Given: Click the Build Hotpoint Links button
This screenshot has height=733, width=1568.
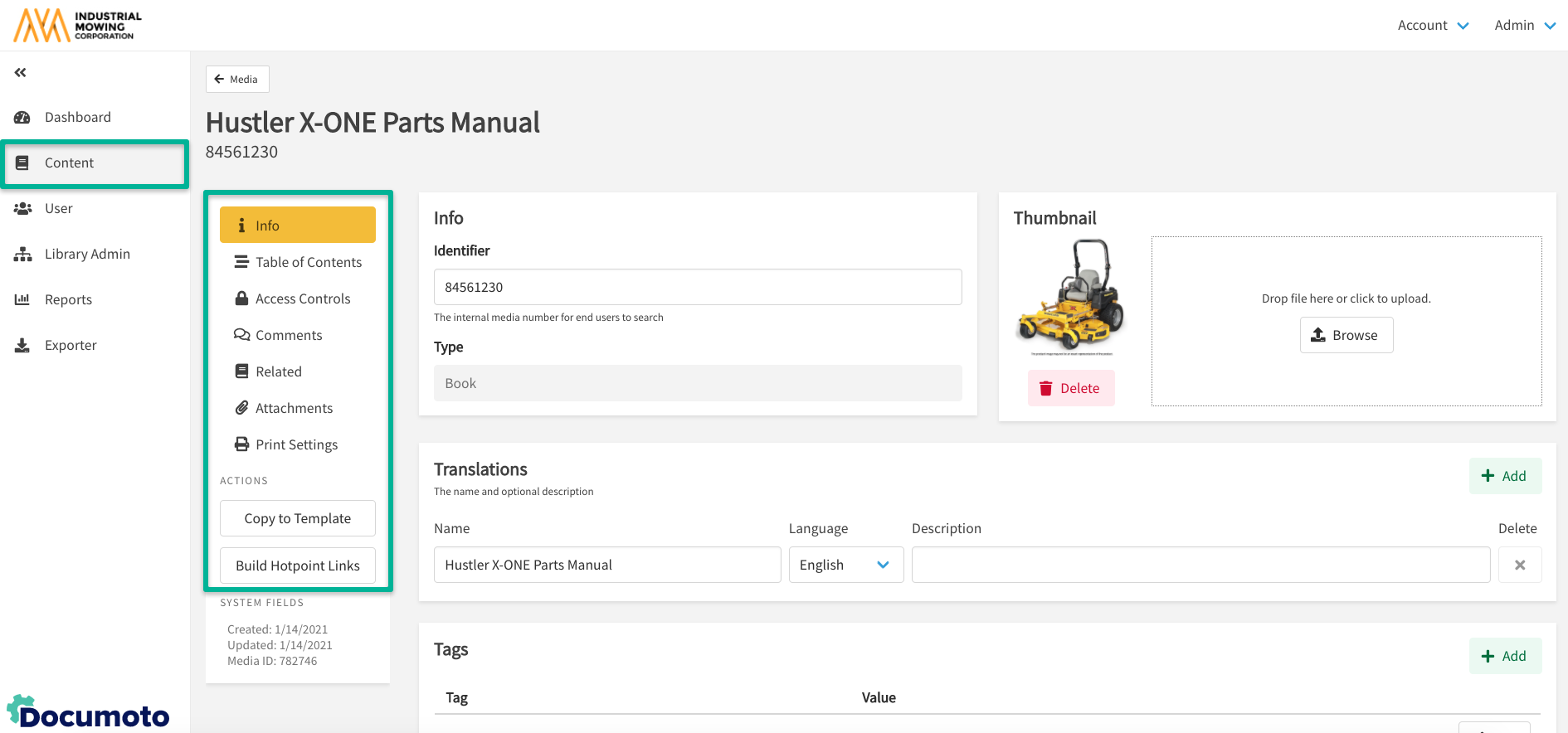Looking at the screenshot, I should pos(298,566).
